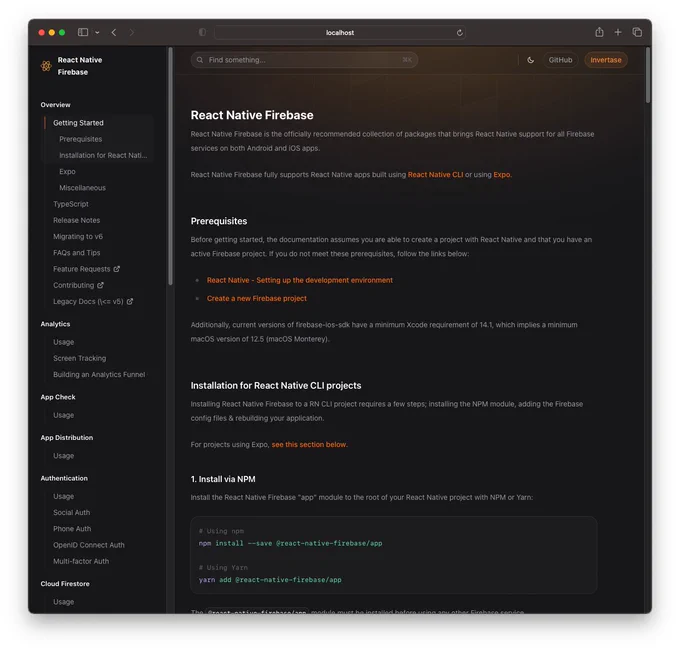The width and height of the screenshot is (680, 651).
Task: Open the Social Auth page
Action: (x=72, y=513)
